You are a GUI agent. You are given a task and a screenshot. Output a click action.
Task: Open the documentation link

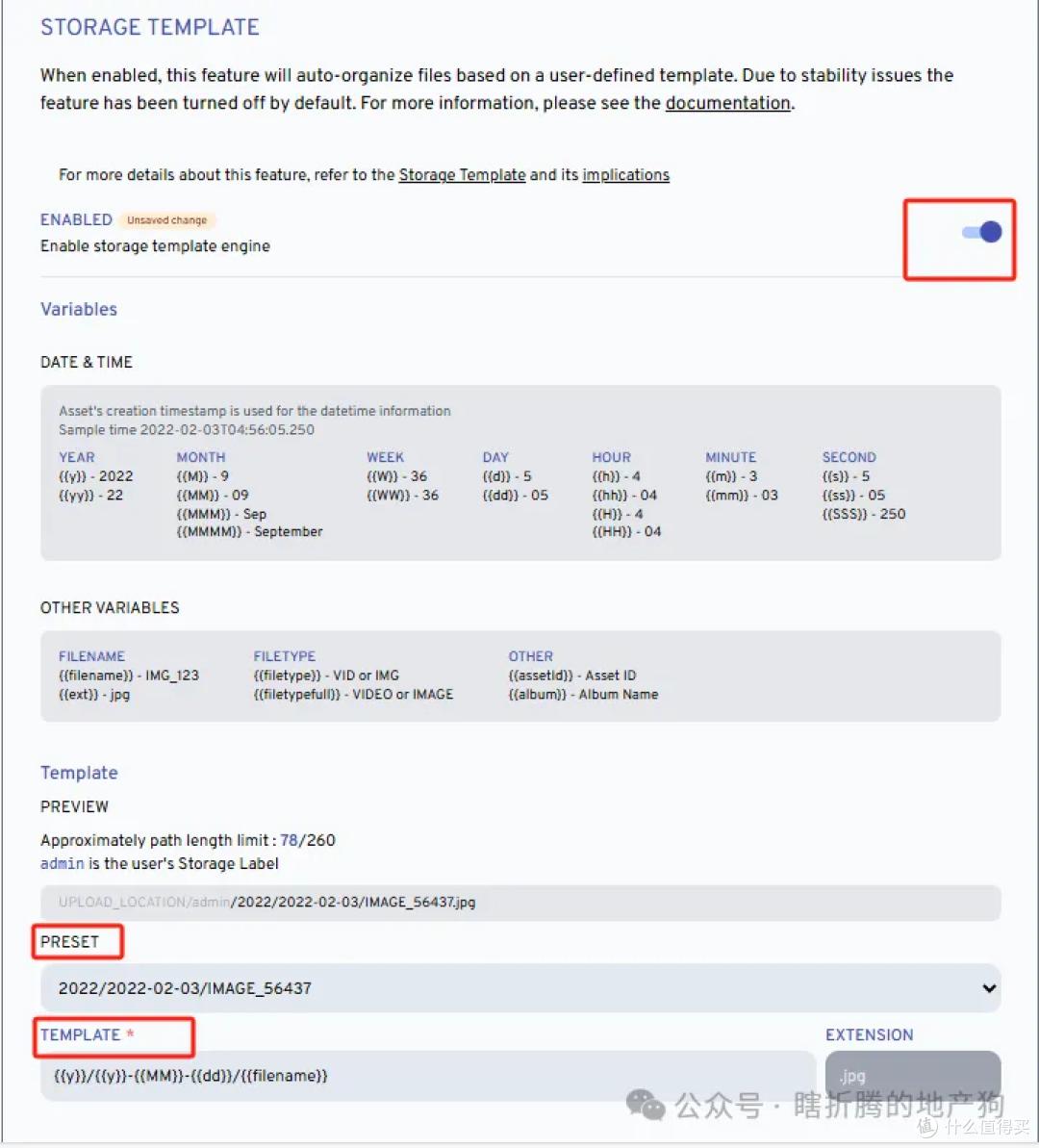coord(727,103)
